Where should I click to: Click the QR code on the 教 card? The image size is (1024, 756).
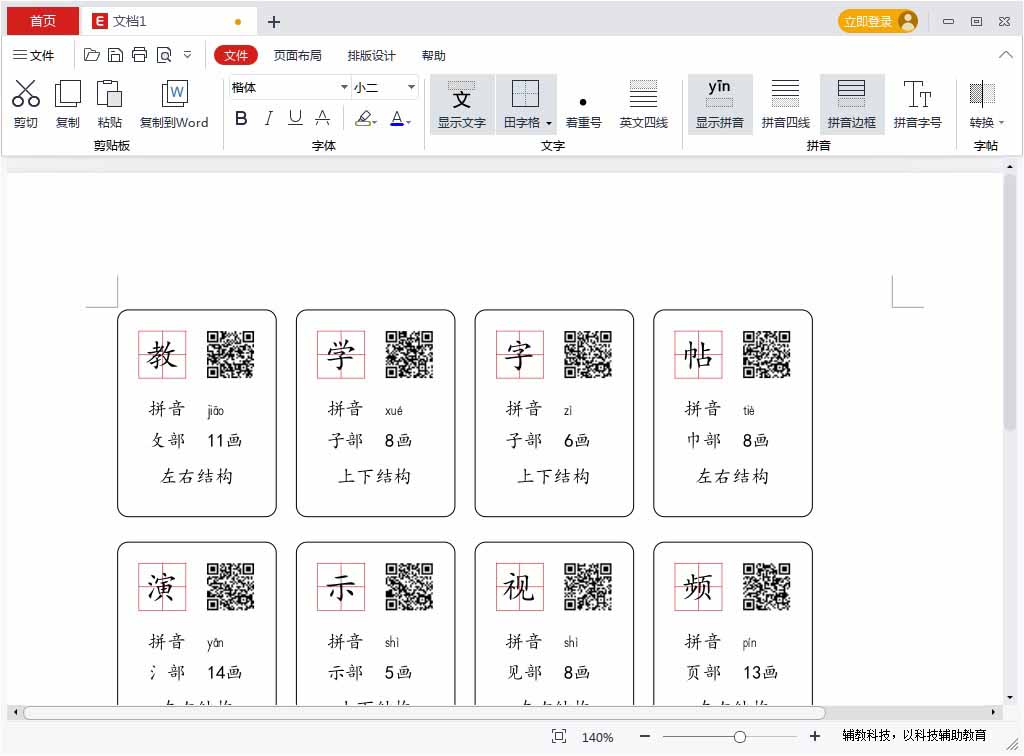231,354
